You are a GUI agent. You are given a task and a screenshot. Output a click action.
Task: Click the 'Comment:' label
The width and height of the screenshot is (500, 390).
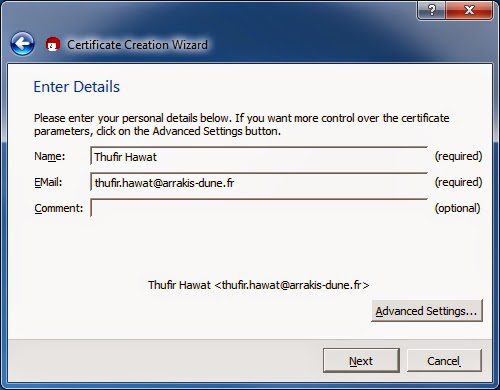[x=59, y=208]
